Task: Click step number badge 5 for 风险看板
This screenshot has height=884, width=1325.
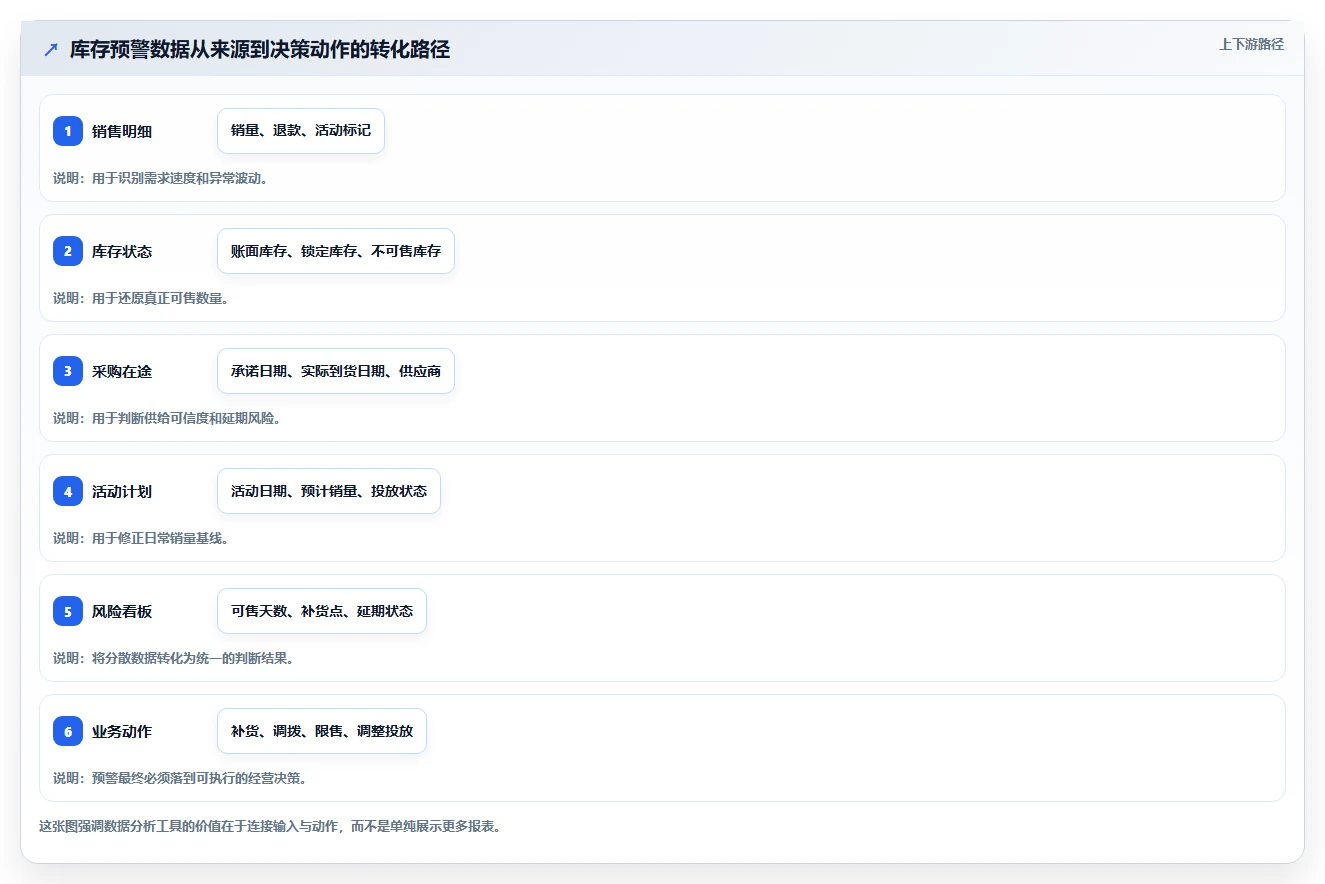Action: [68, 611]
